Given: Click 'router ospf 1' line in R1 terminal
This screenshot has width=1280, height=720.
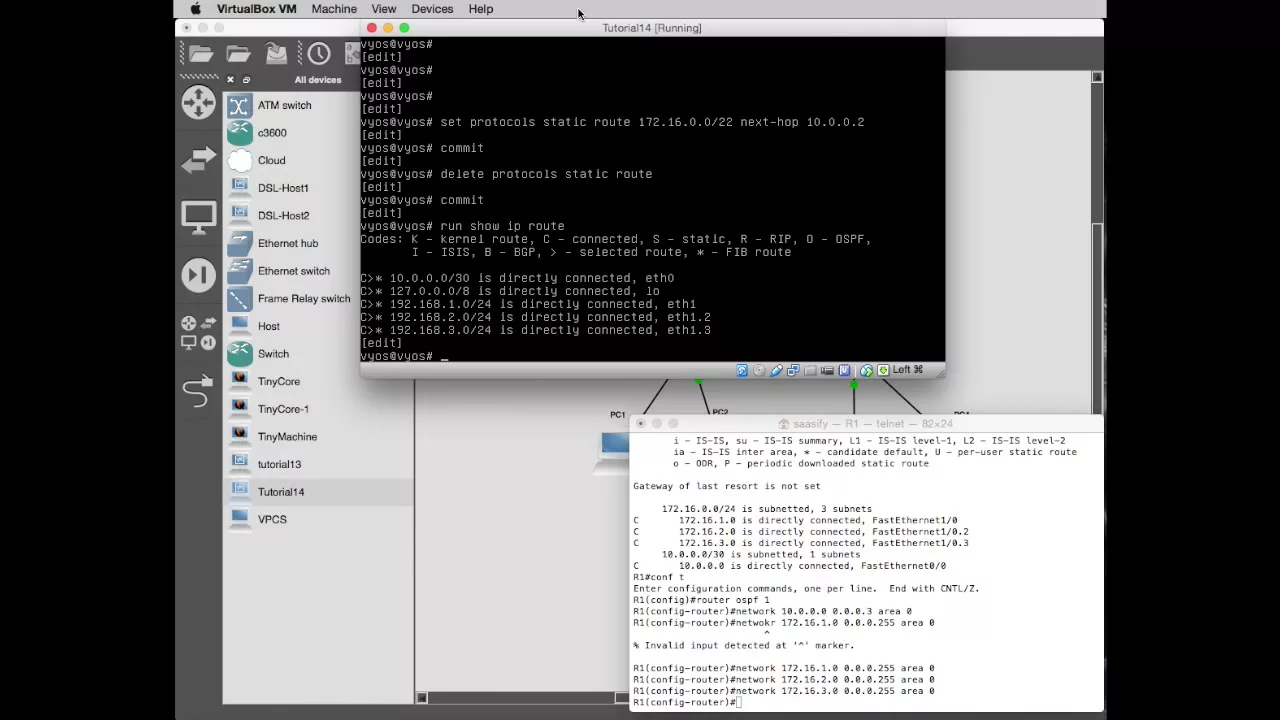Looking at the screenshot, I should point(701,600).
